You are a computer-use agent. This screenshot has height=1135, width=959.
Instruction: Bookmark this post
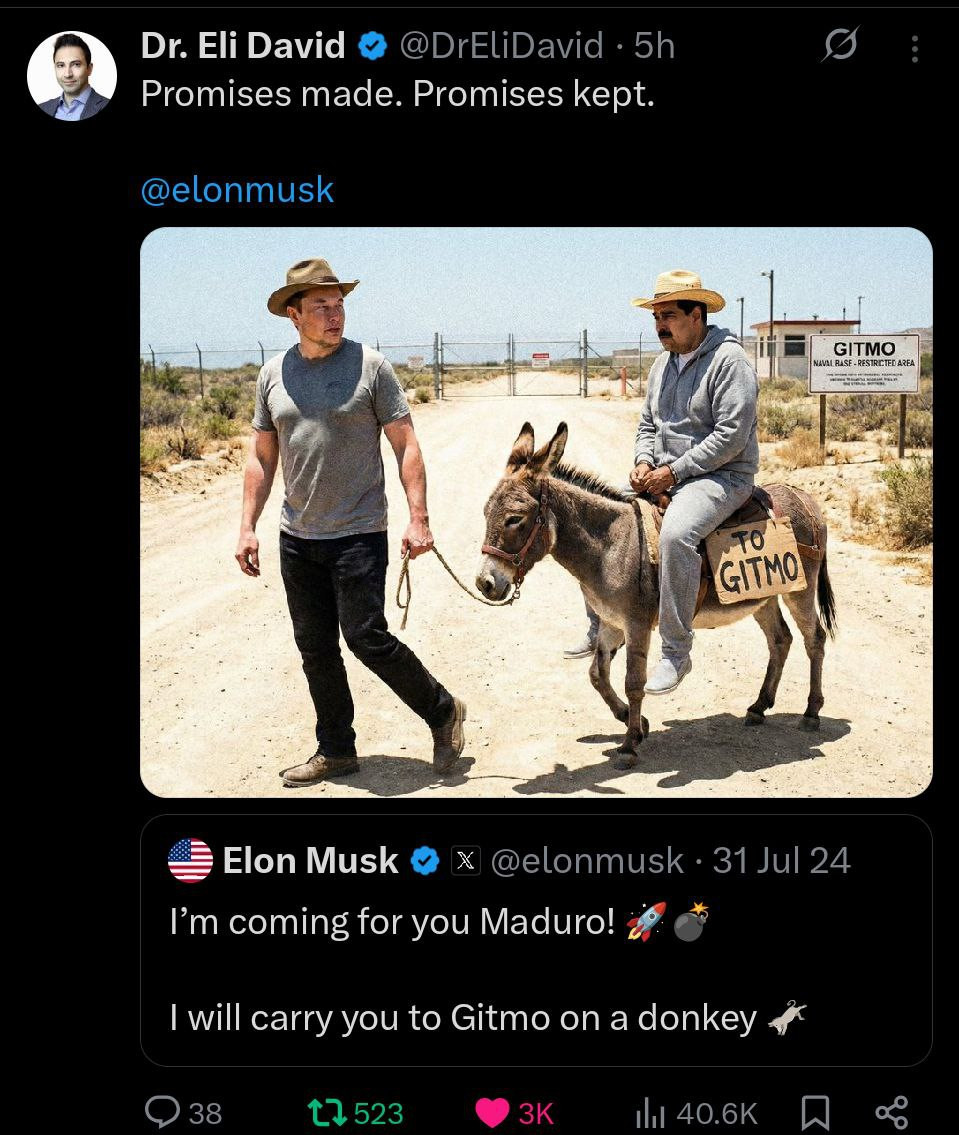(x=816, y=1111)
